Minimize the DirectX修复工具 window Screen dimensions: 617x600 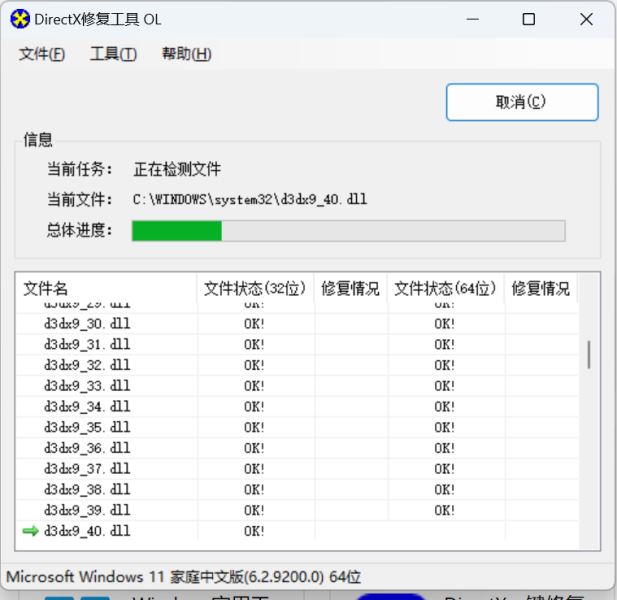tap(473, 19)
